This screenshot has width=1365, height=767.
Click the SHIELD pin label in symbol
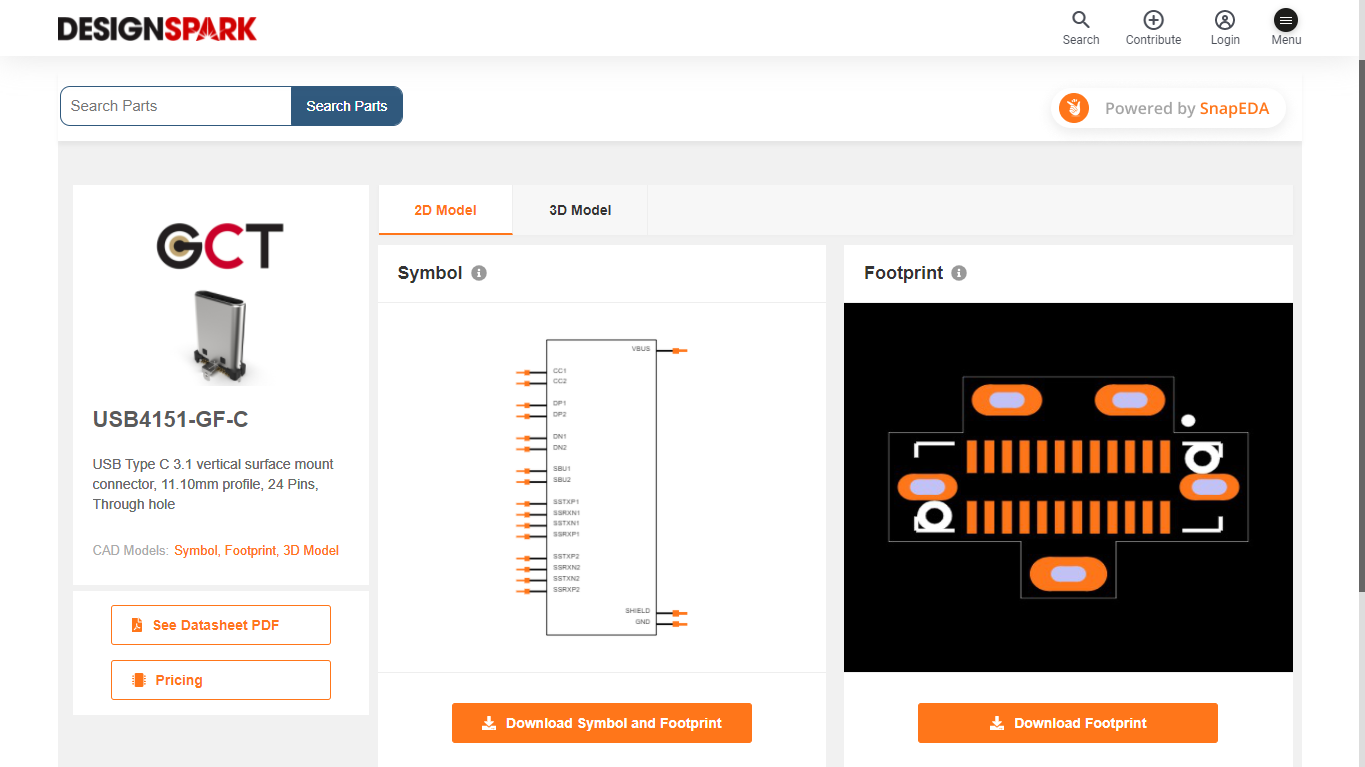point(638,611)
